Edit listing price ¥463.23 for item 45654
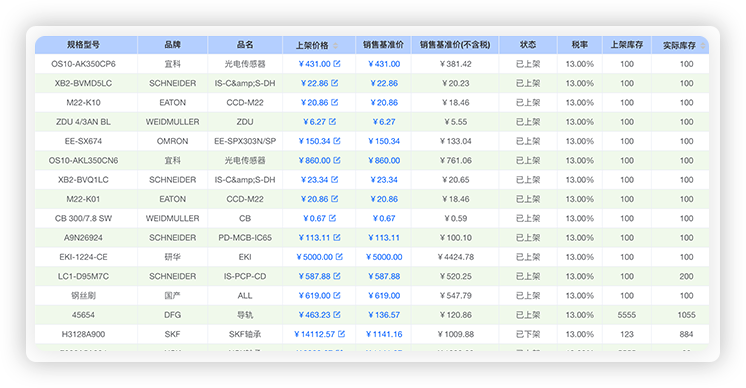 [x=337, y=314]
